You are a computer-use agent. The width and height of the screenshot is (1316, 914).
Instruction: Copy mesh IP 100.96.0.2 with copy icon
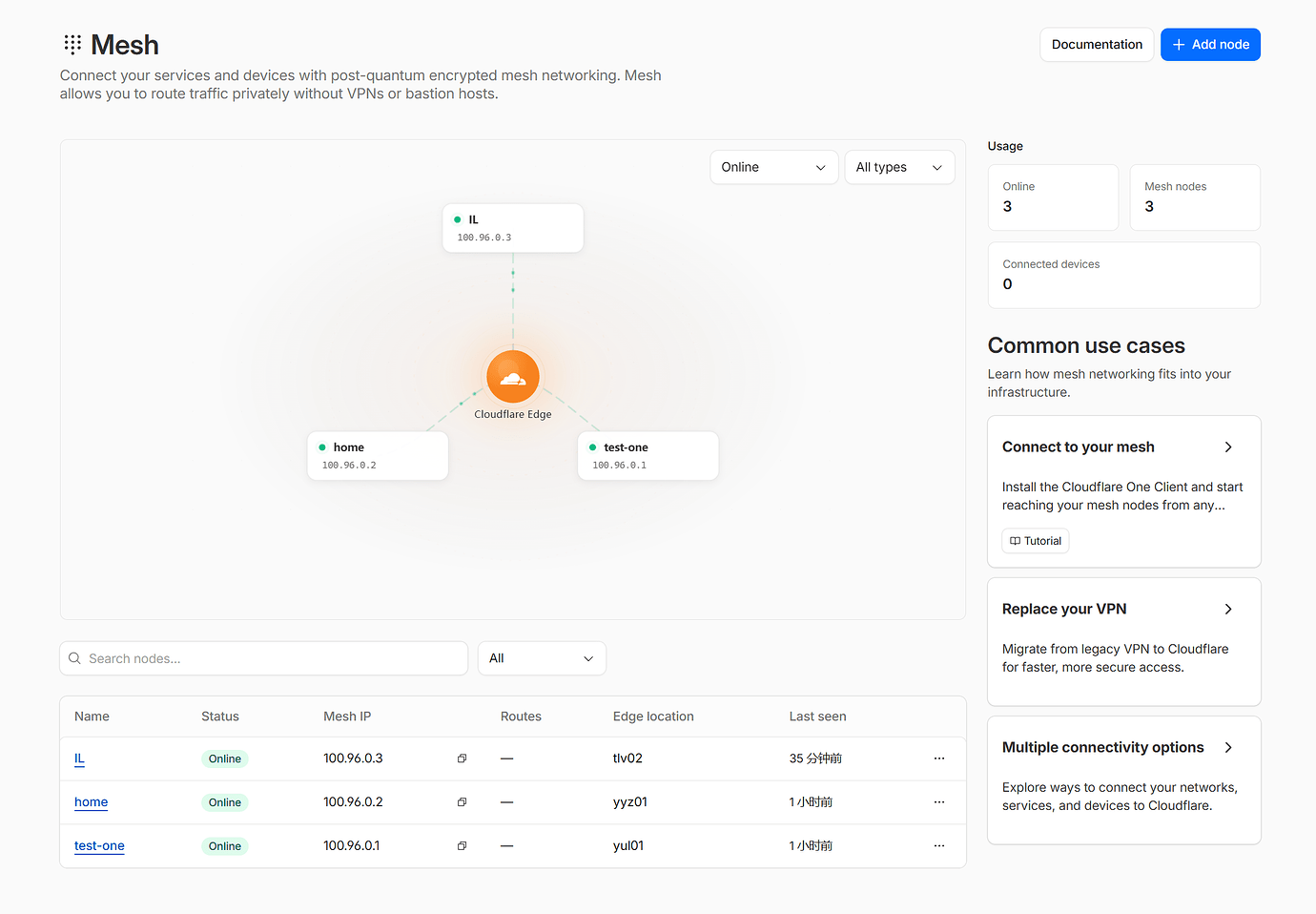tap(462, 802)
